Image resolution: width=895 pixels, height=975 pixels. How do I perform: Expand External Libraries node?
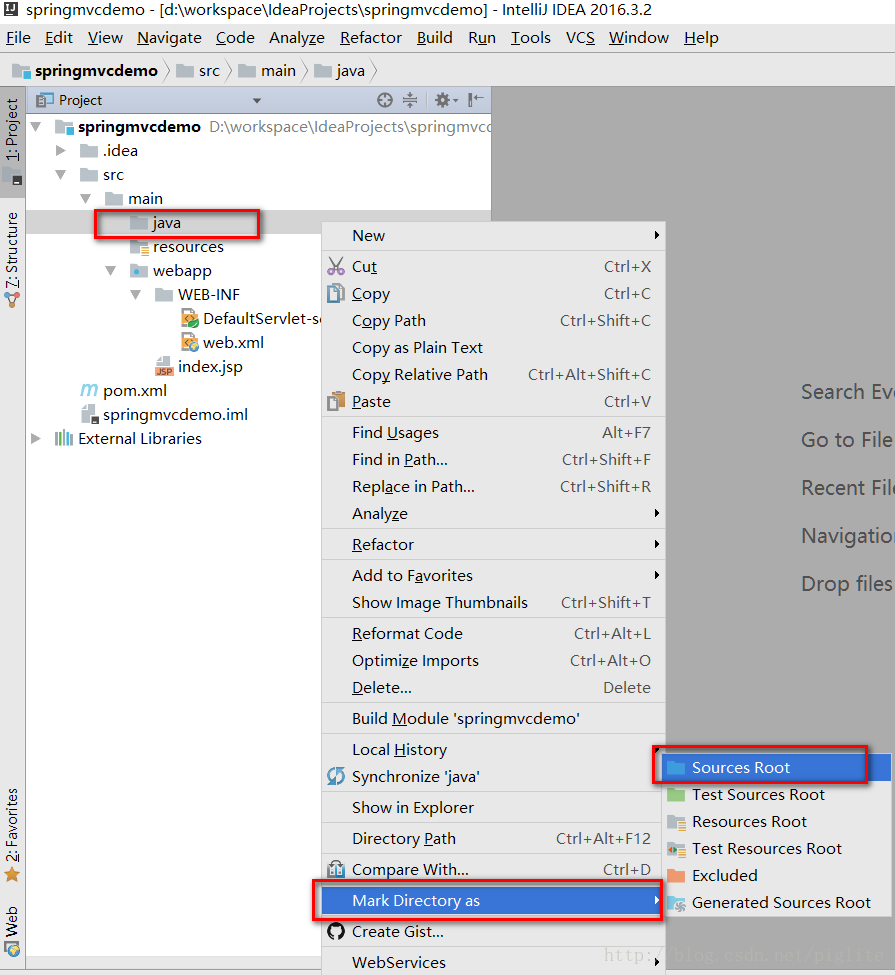[x=36, y=438]
